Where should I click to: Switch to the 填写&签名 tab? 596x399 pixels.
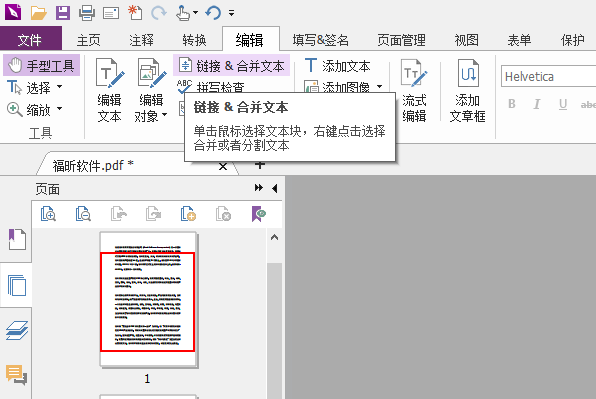coord(320,40)
